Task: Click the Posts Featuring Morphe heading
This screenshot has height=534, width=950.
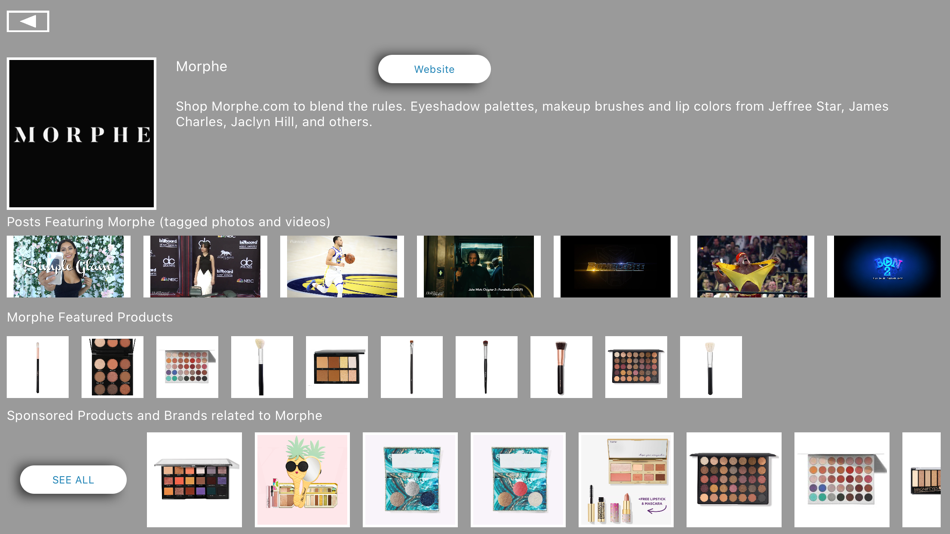Action: 168,222
